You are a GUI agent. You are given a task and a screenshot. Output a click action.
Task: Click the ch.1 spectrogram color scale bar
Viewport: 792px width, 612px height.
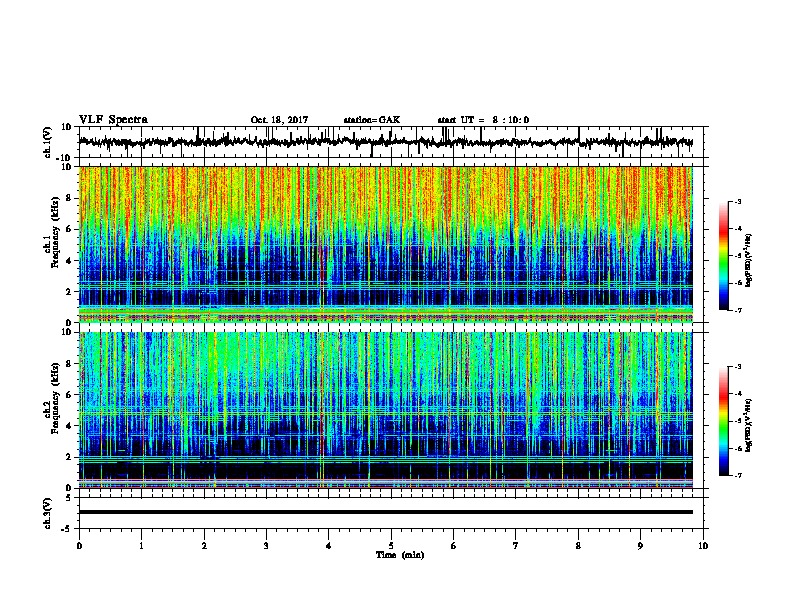[x=723, y=256]
